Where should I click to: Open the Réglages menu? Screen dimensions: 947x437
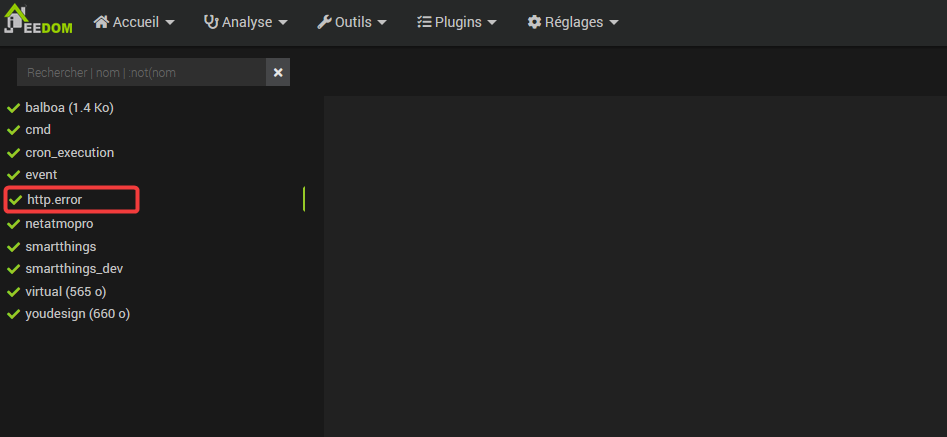pyautogui.click(x=573, y=22)
